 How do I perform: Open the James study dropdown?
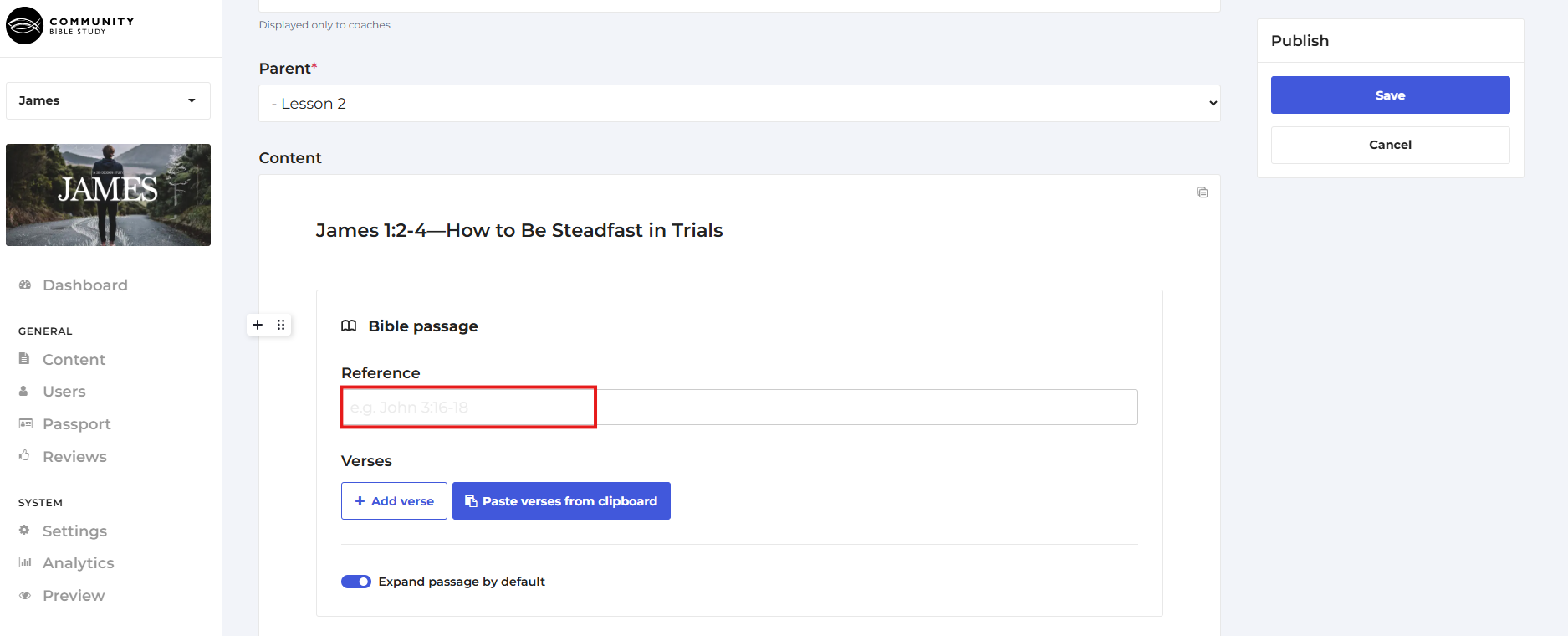108,100
